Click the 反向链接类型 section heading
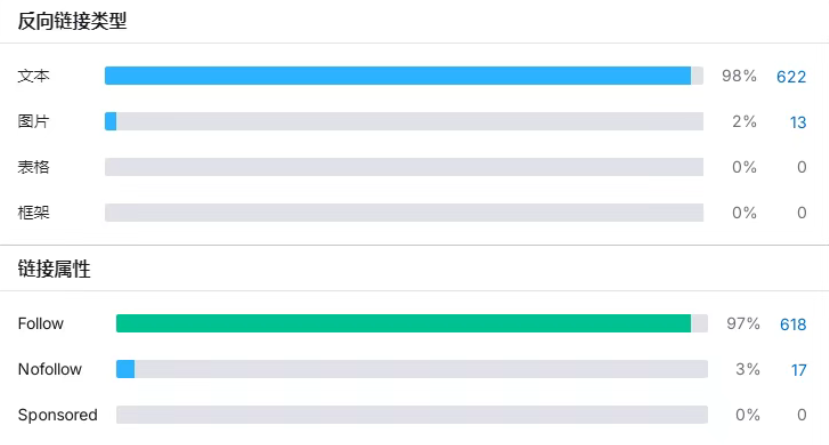The height and width of the screenshot is (445, 829). pyautogui.click(x=72, y=22)
